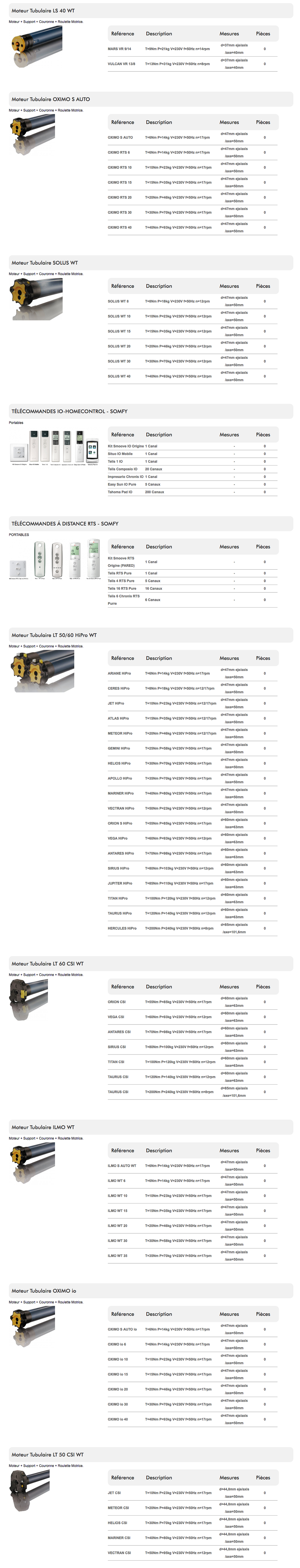Click the LT 60 CSI WT motor image
300x1568 pixels.
pos(29,999)
